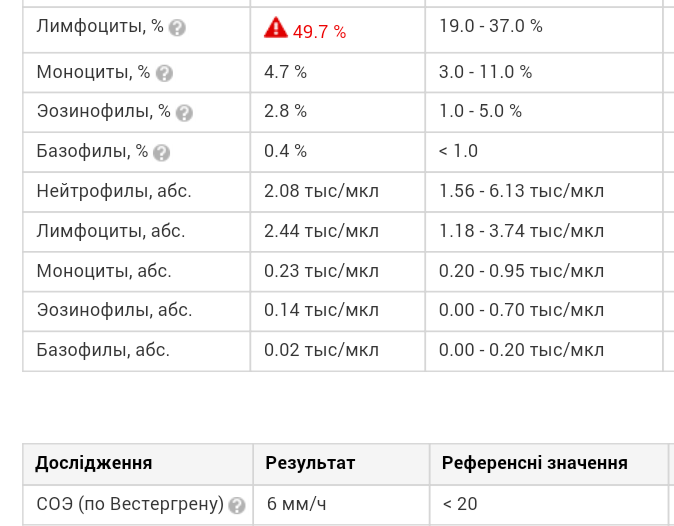Click the Базофилы, абс. row label

point(103,350)
